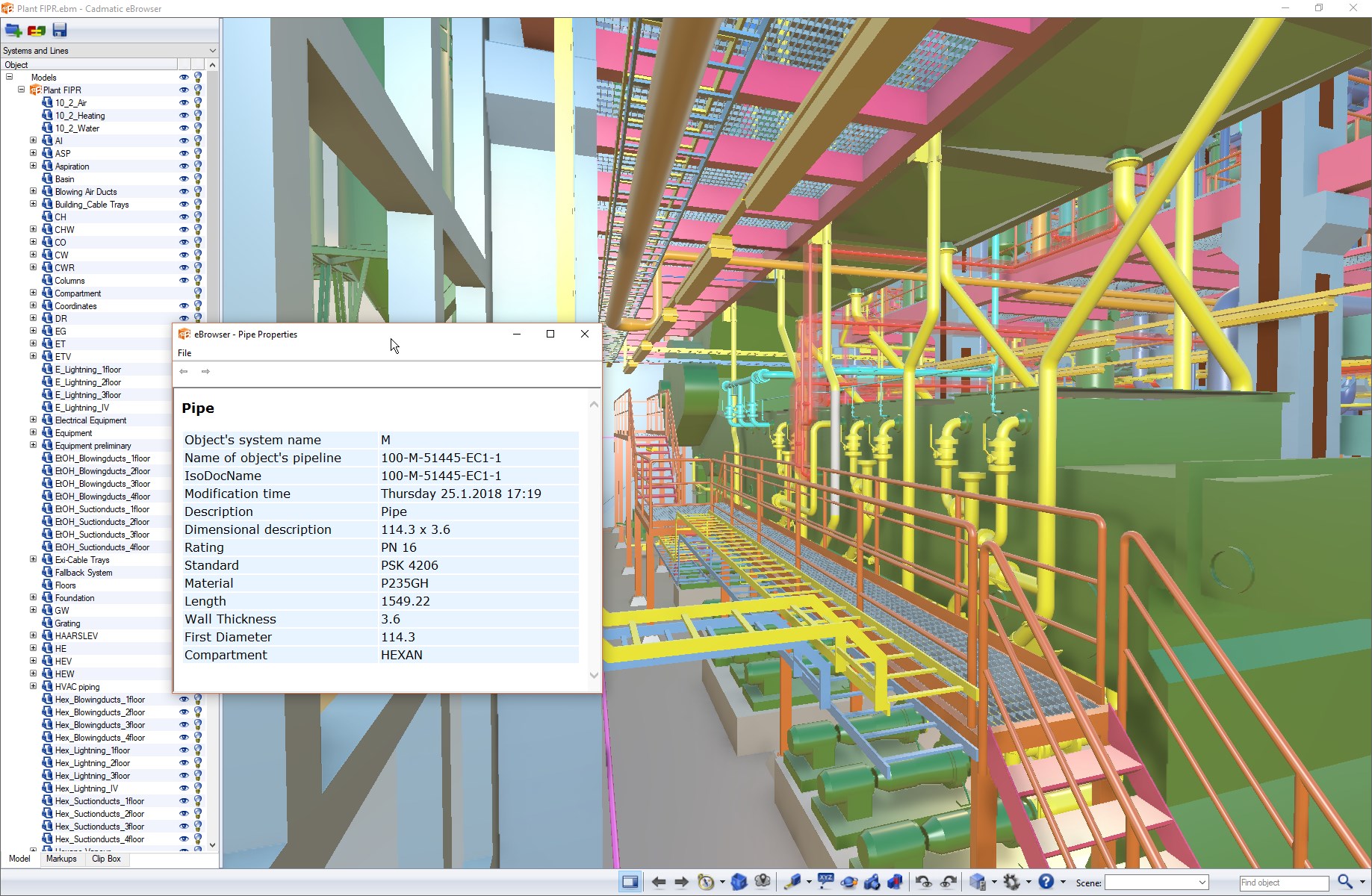Viewport: 1372px width, 896px height.
Task: Select the Grating tree item
Action: [x=67, y=623]
